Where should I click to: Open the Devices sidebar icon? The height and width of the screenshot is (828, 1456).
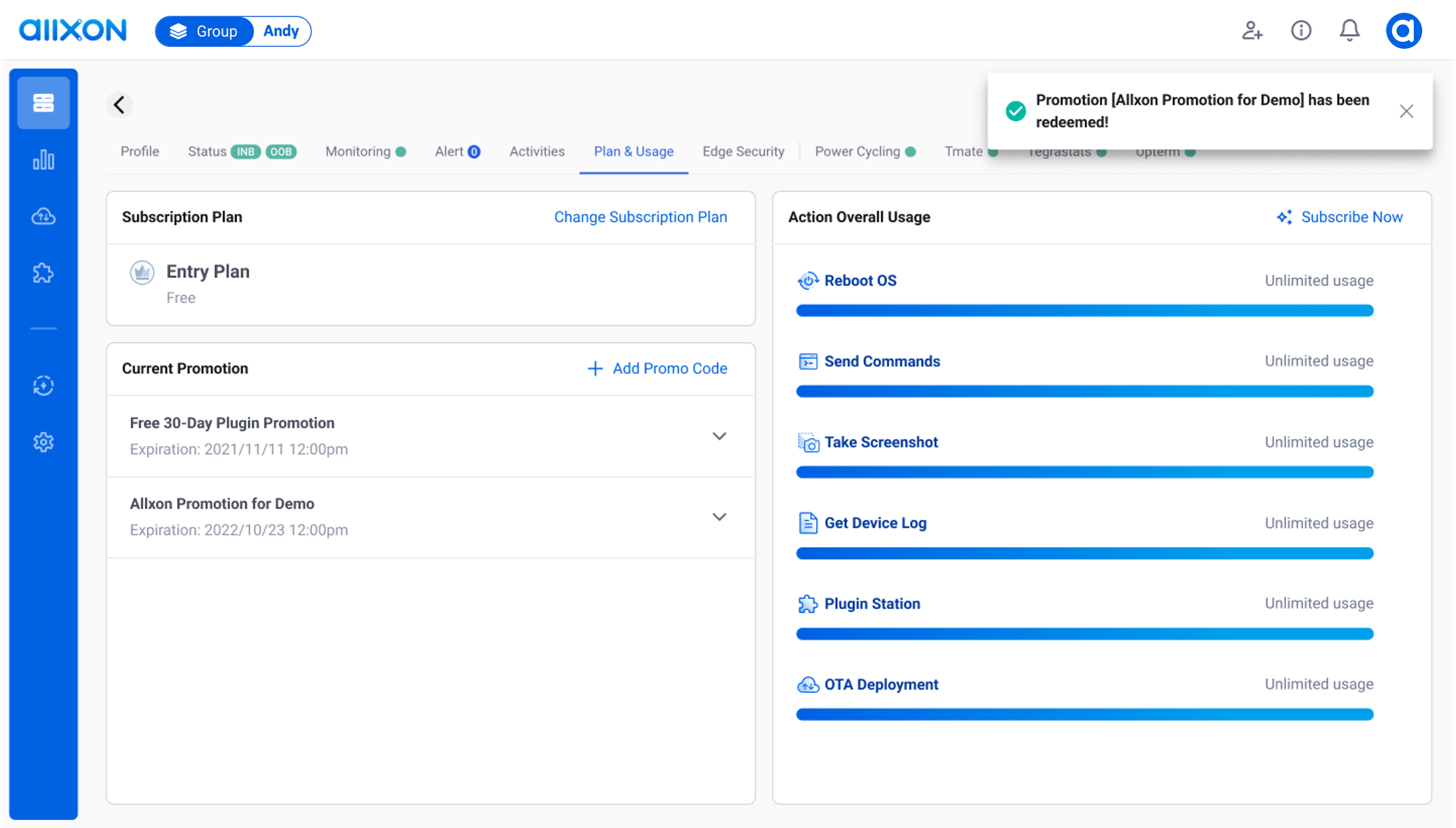(43, 103)
